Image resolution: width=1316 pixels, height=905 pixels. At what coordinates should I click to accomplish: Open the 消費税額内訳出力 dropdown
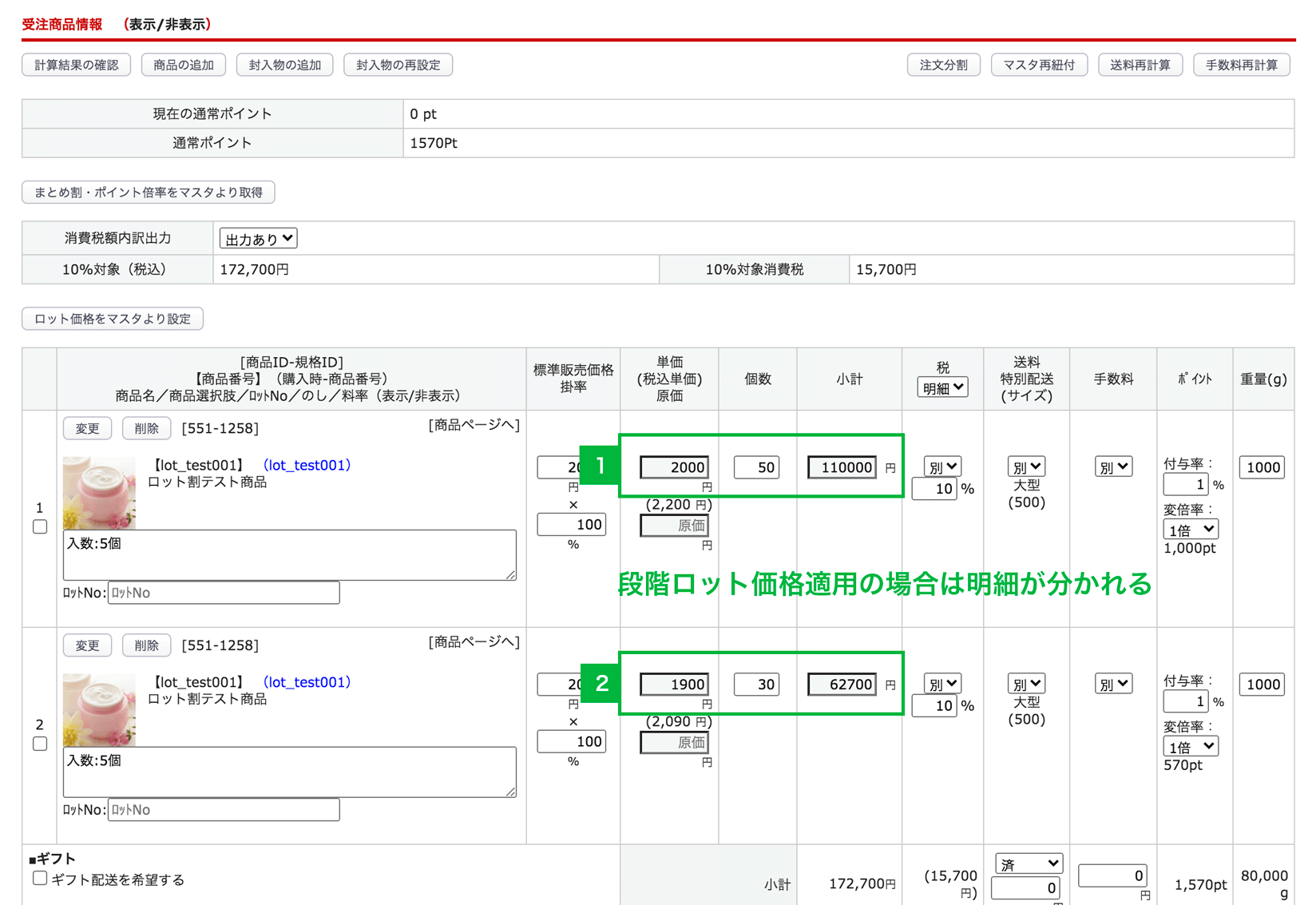[x=258, y=239]
